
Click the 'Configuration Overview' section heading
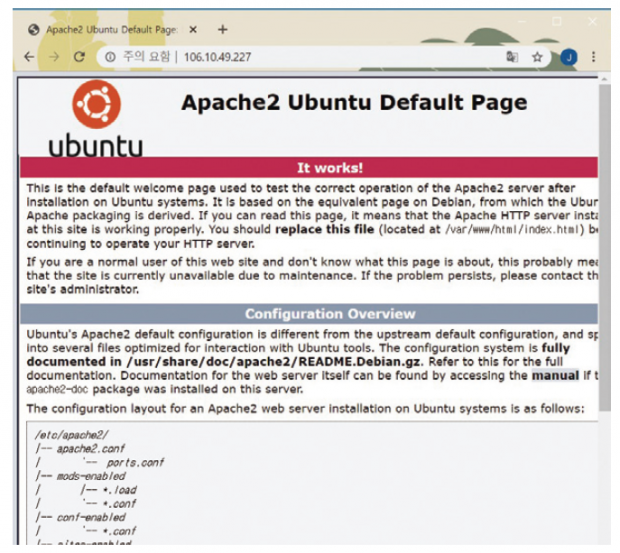pyautogui.click(x=330, y=314)
